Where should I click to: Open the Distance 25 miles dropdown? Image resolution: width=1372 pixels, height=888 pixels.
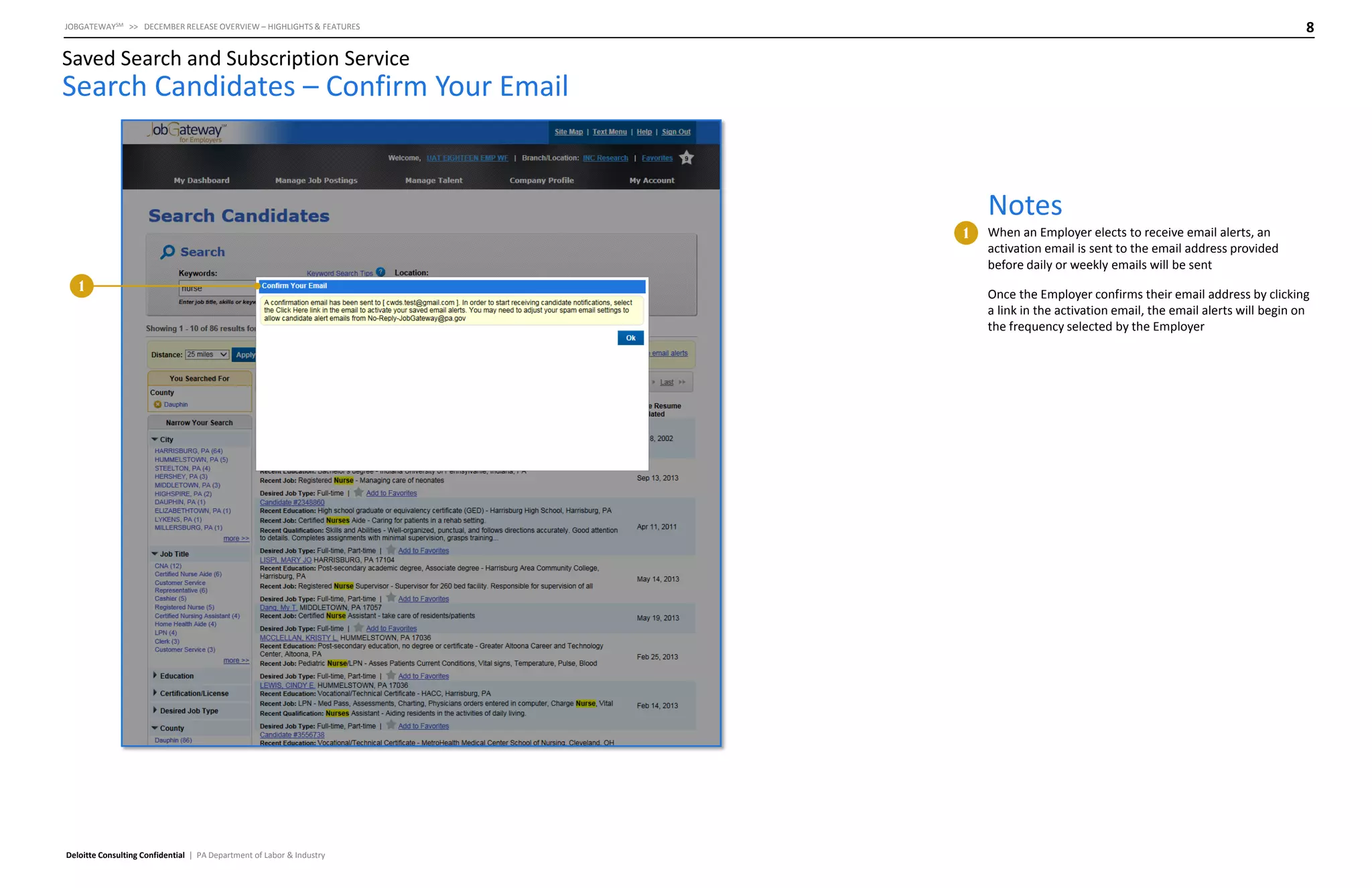point(207,355)
